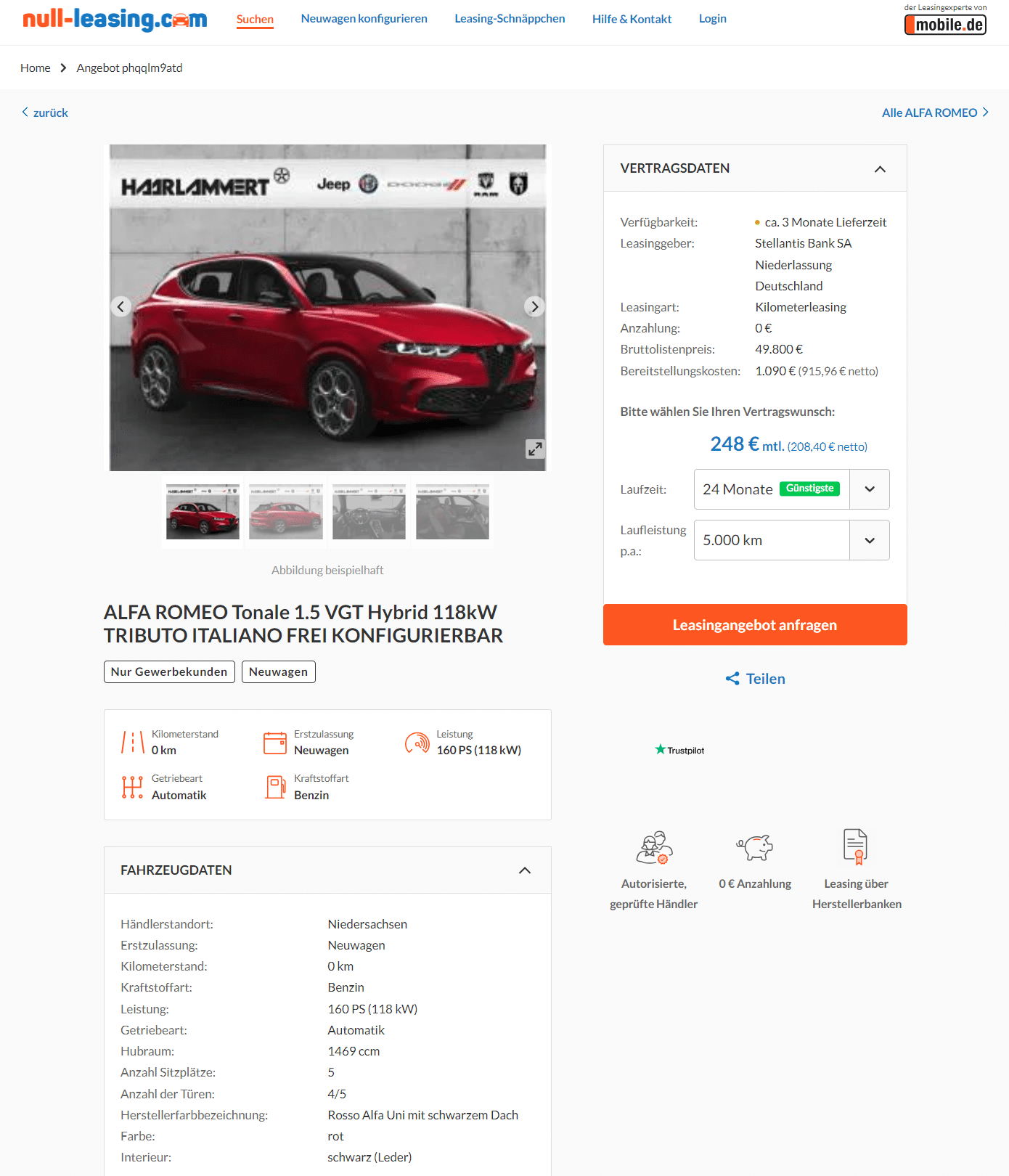Go back using the zurück link
1009x1176 pixels.
(45, 113)
